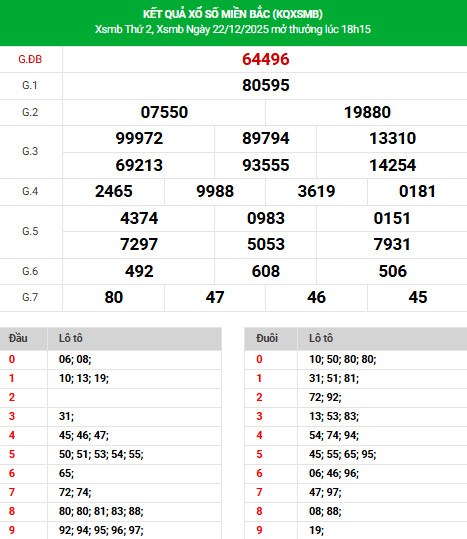Image resolution: width=467 pixels, height=539 pixels.
Task: Select fifth prize number 4374
Action: point(139,218)
